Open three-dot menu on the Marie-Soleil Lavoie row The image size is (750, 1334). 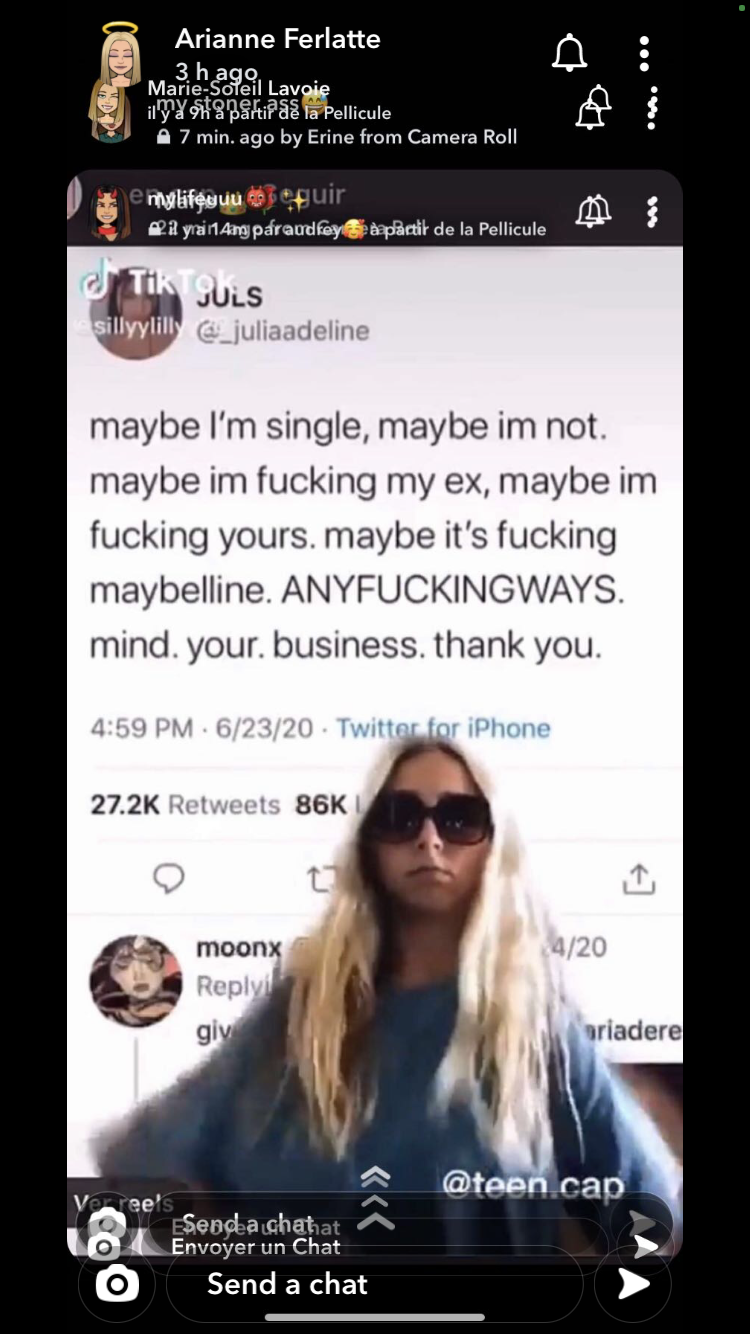click(x=652, y=107)
